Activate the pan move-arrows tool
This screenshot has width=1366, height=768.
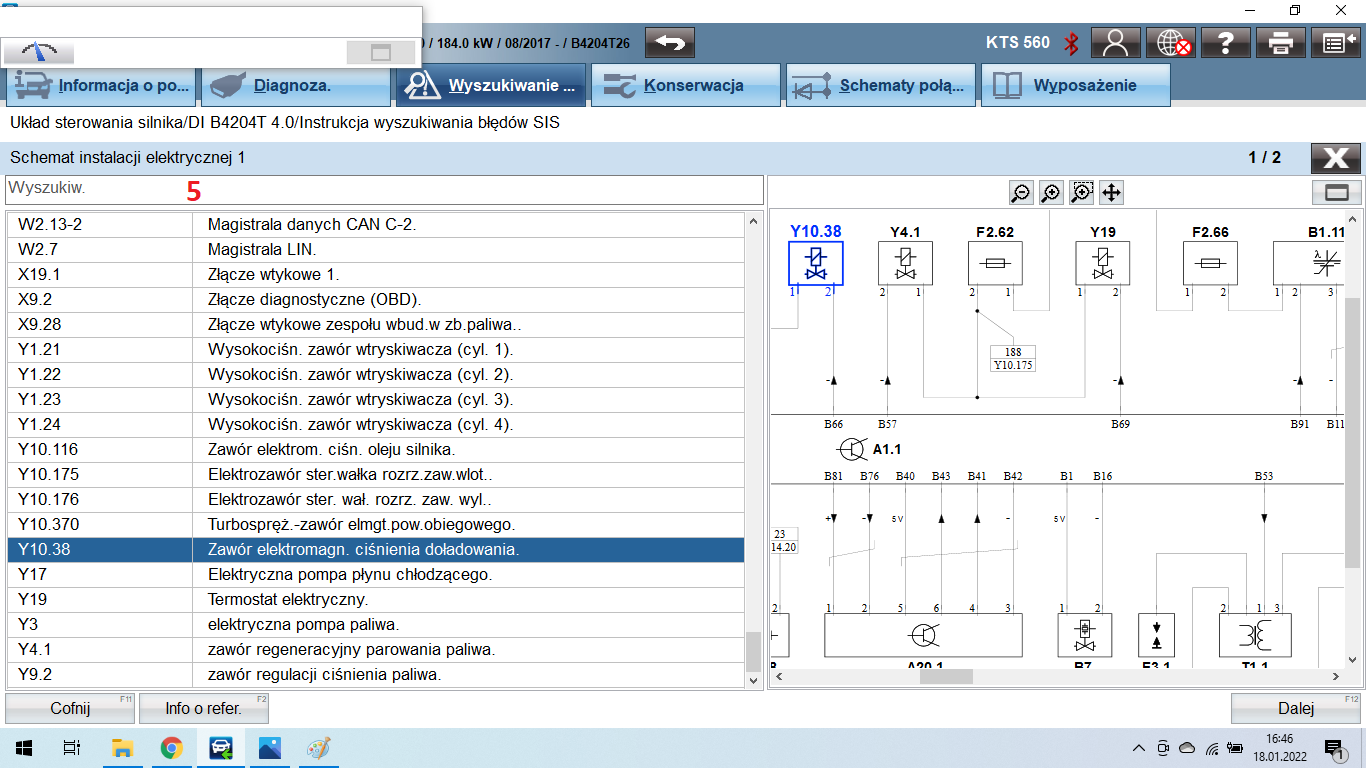(1111, 193)
